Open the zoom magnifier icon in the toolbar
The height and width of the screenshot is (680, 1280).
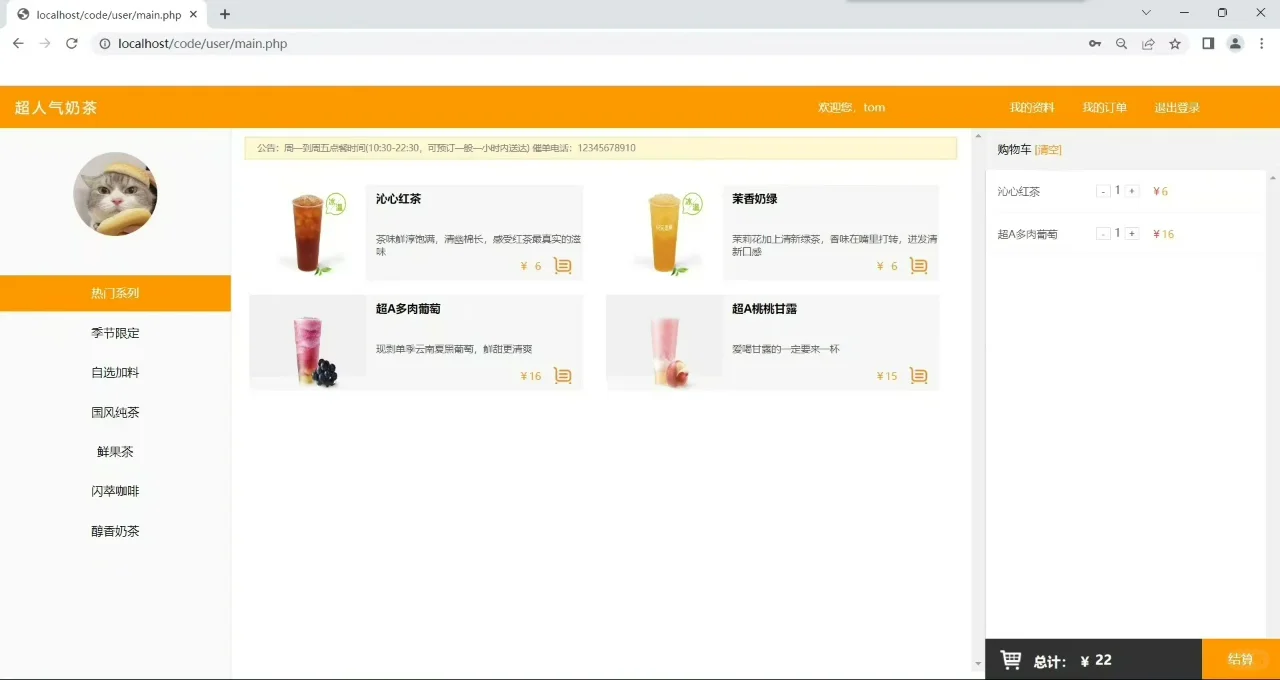click(x=1121, y=44)
